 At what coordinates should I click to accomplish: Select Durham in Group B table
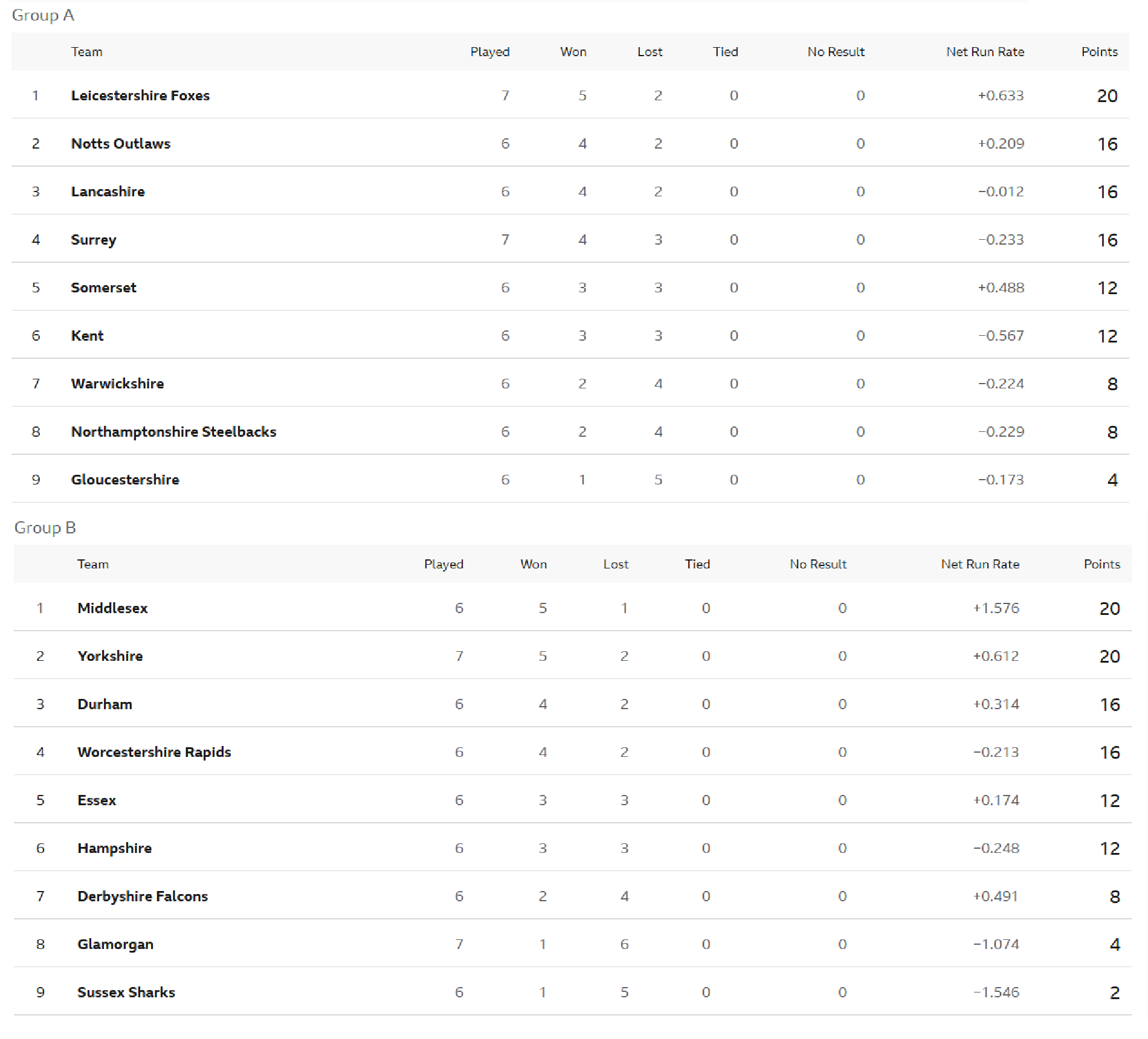[x=105, y=704]
